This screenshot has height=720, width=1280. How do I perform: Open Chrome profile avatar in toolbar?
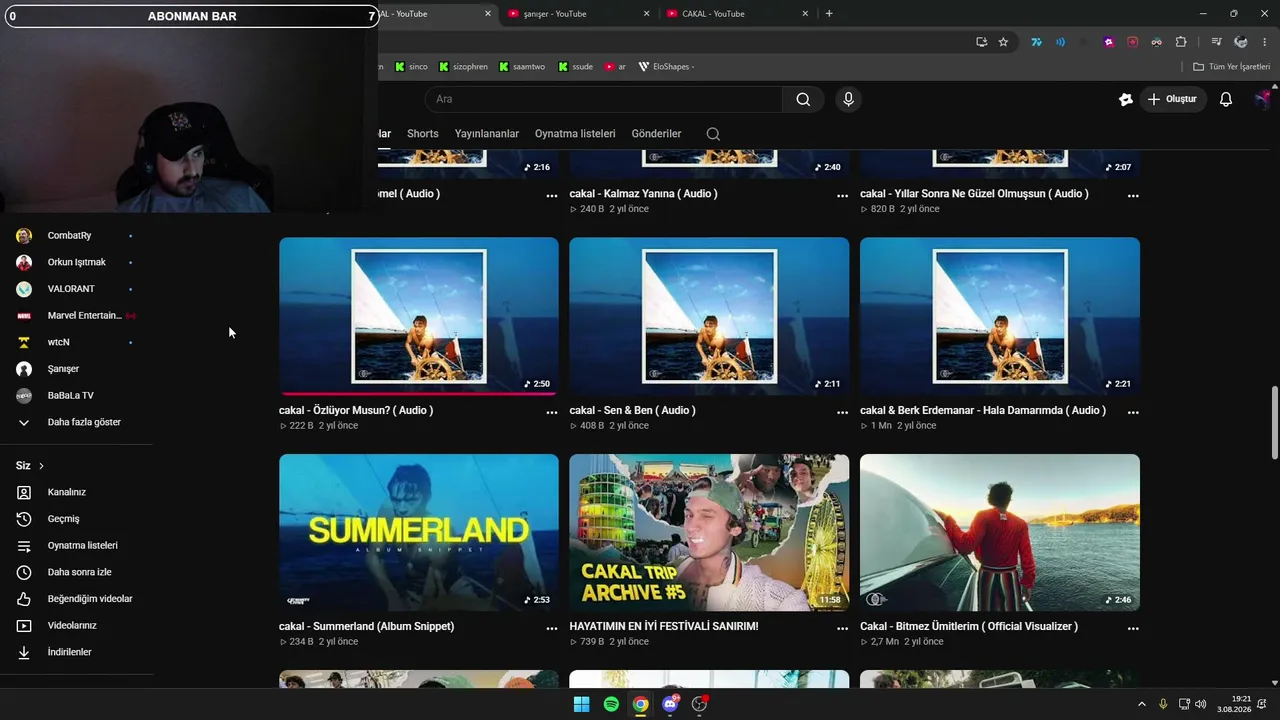pyautogui.click(x=1241, y=42)
